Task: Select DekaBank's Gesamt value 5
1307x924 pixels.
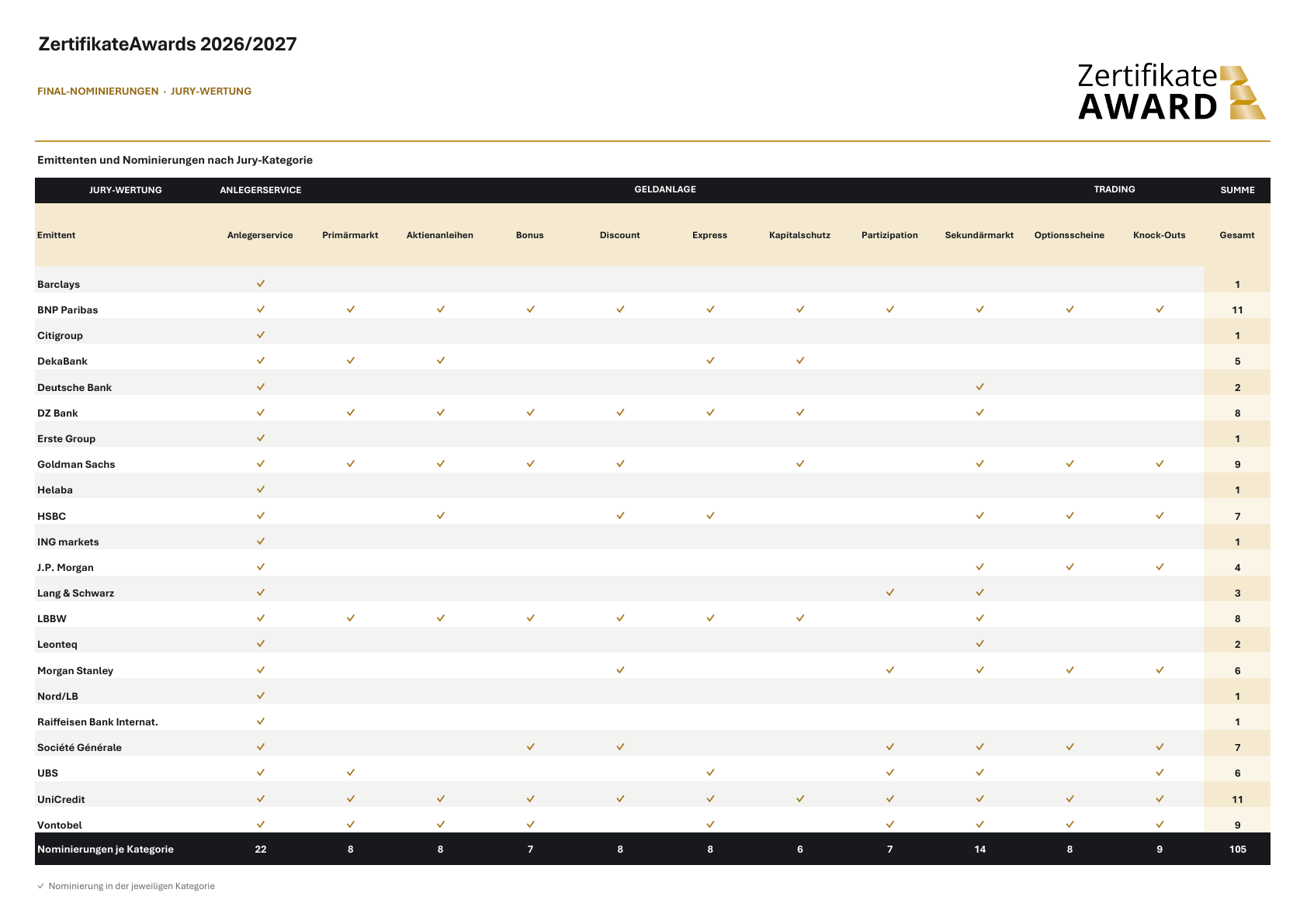Action: tap(1238, 362)
